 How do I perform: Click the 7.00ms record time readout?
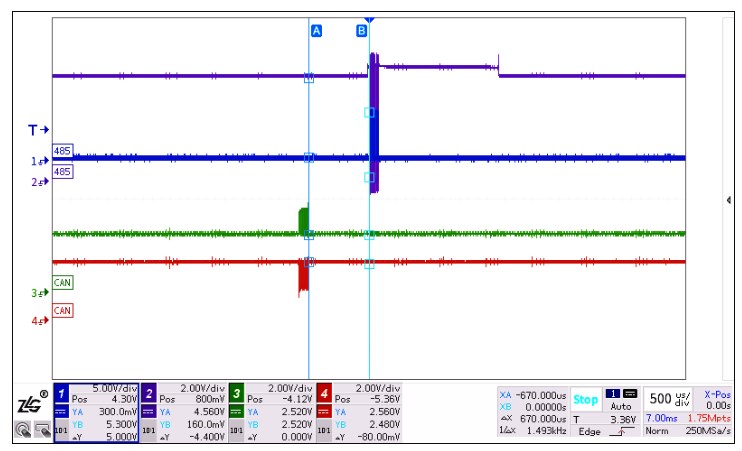tap(662, 418)
